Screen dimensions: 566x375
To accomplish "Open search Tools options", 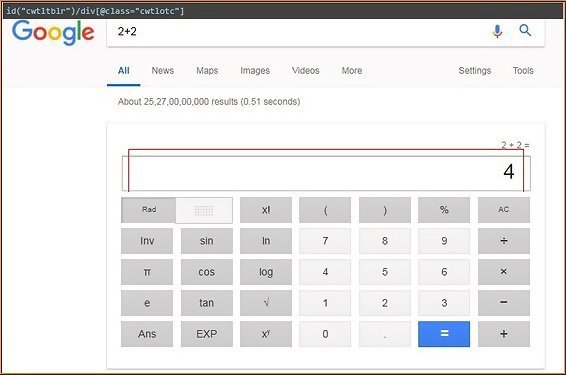I will tap(523, 70).
